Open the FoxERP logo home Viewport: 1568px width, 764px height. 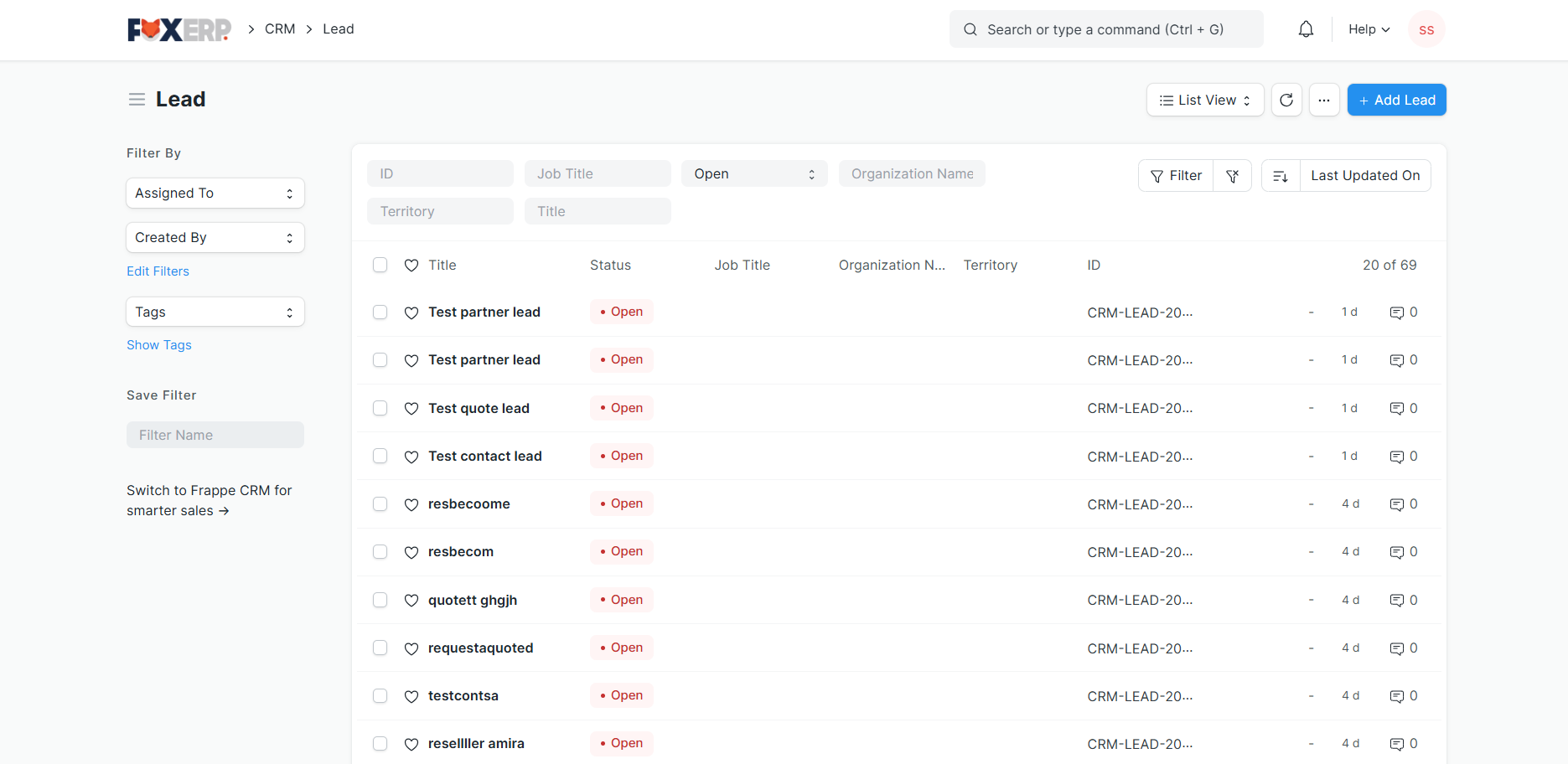tap(179, 29)
